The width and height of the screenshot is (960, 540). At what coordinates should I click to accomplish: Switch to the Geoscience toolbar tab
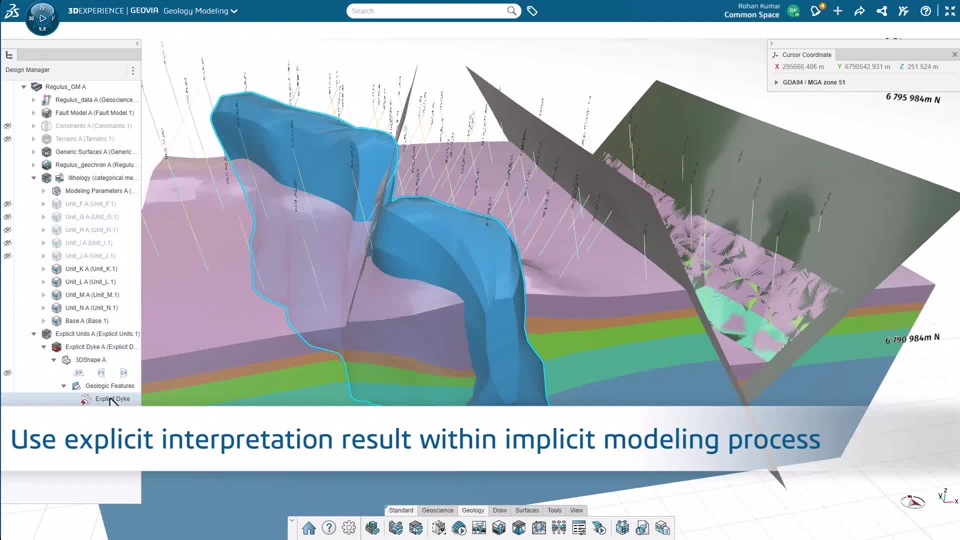coord(437,510)
